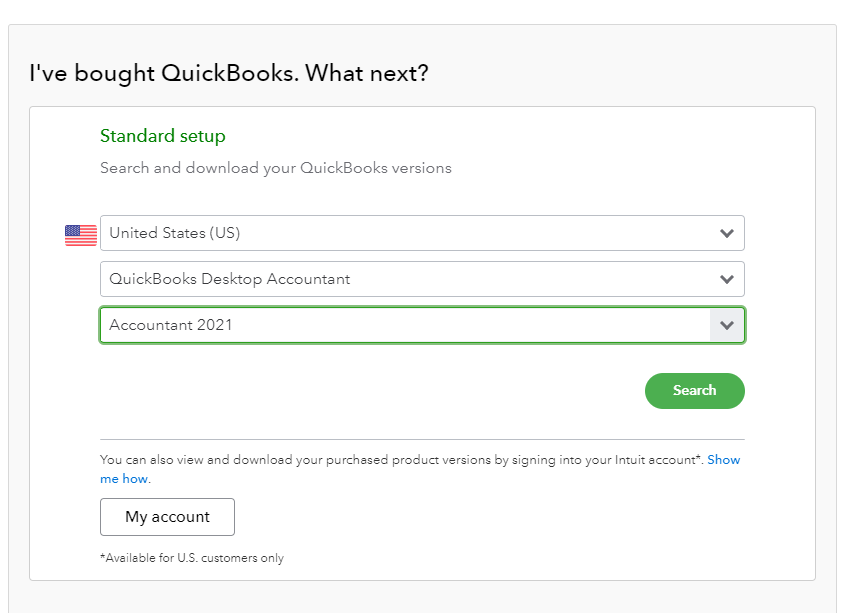The height and width of the screenshot is (613, 854).
Task: Click the 'signing into your Intuit account' sentence
Action: (400, 460)
